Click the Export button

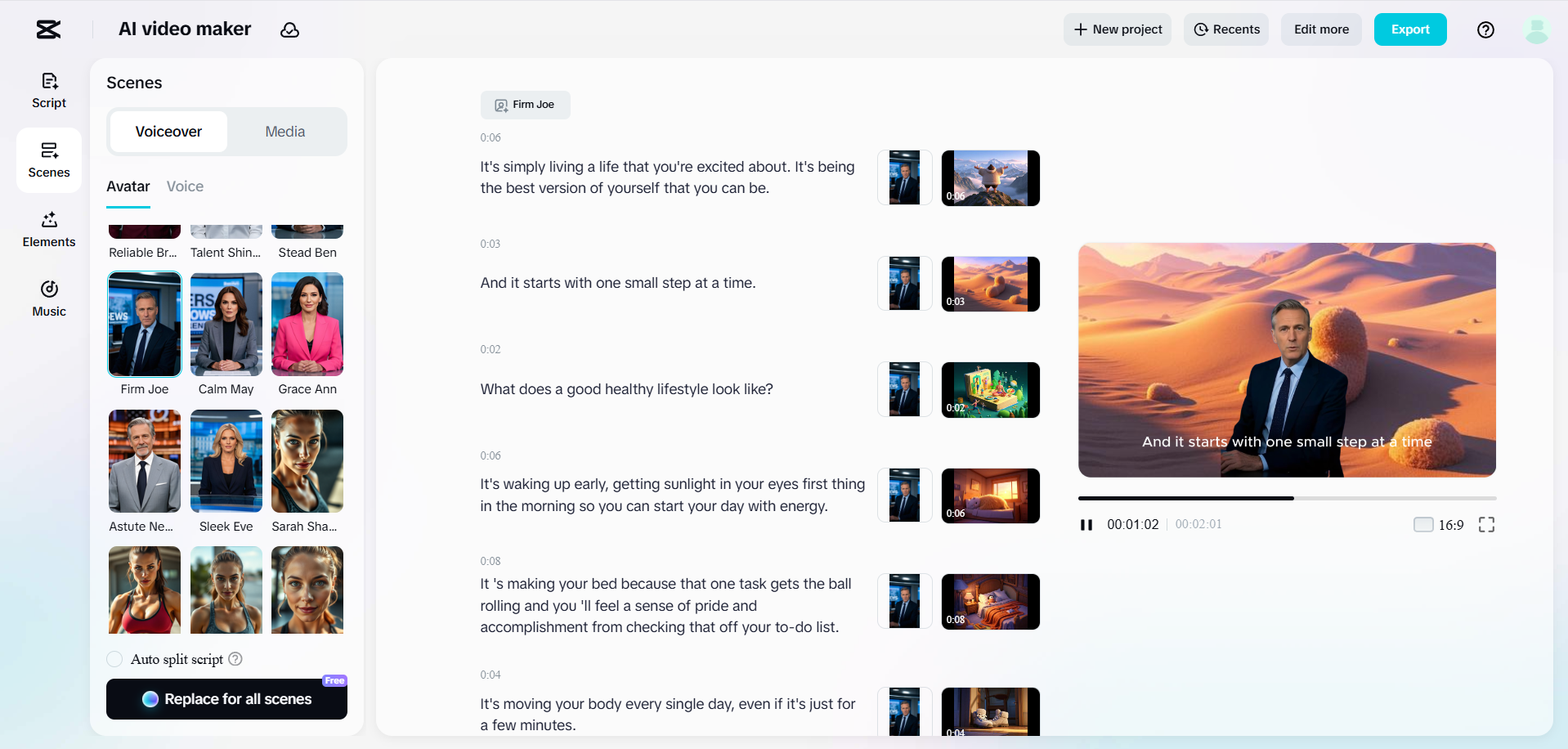tap(1409, 29)
